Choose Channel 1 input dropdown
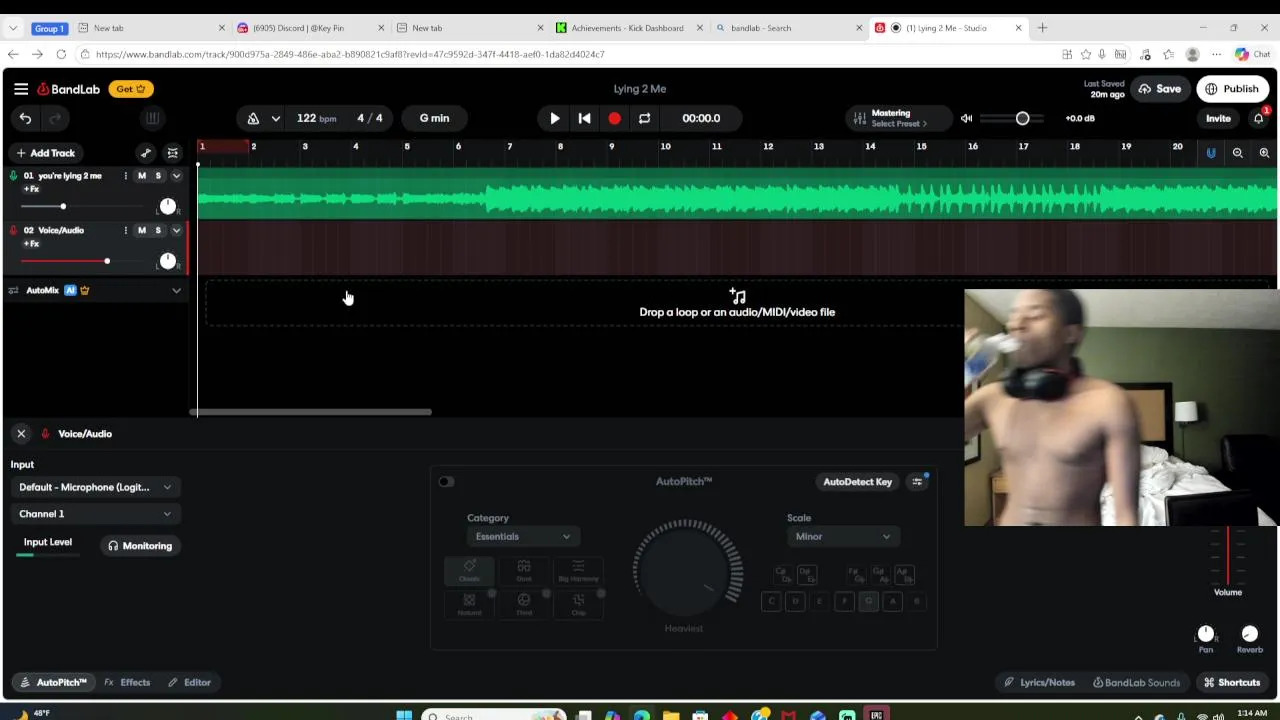Viewport: 1280px width, 720px height. click(x=95, y=514)
